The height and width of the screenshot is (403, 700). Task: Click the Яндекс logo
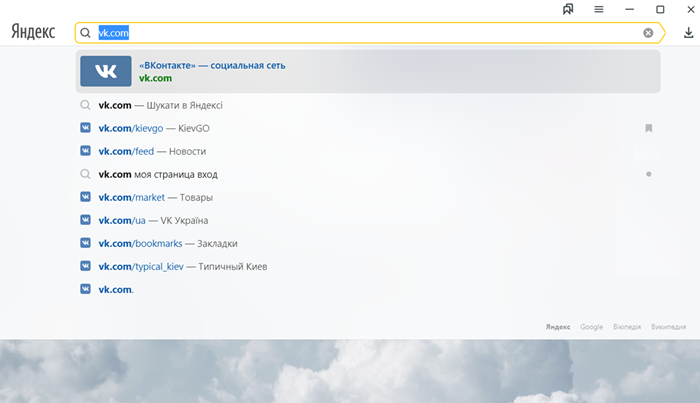(33, 32)
